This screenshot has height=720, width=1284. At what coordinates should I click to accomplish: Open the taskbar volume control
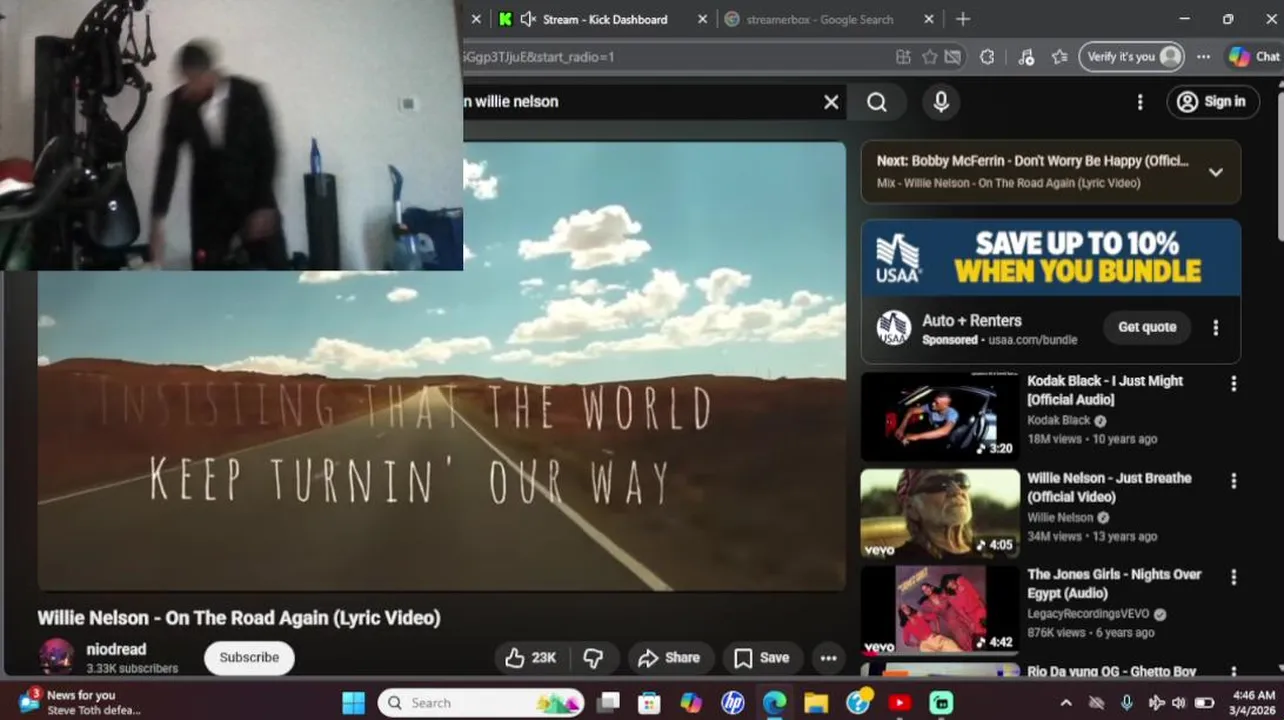tap(1179, 703)
